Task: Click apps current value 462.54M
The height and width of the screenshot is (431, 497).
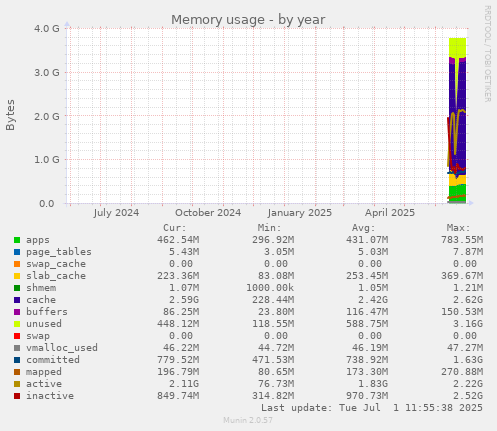Action: pyautogui.click(x=178, y=240)
